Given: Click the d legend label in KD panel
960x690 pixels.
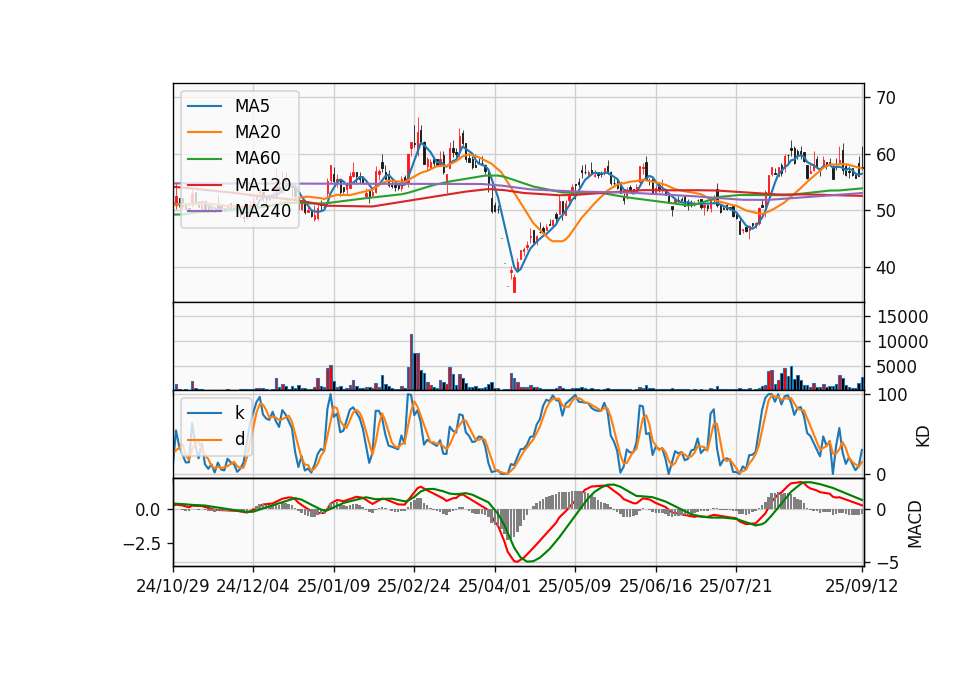Looking at the screenshot, I should [239, 439].
